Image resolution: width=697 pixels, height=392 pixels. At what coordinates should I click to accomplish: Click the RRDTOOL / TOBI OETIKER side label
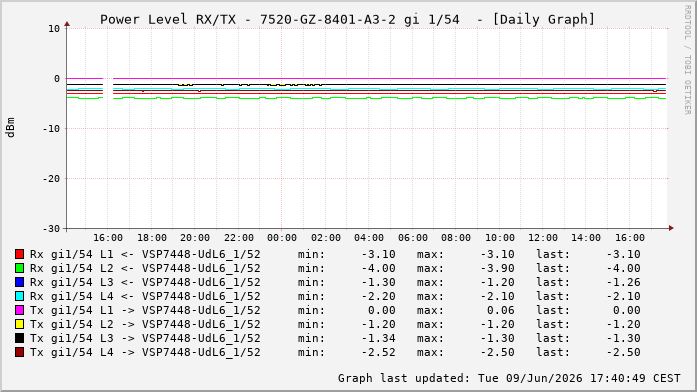(x=687, y=60)
